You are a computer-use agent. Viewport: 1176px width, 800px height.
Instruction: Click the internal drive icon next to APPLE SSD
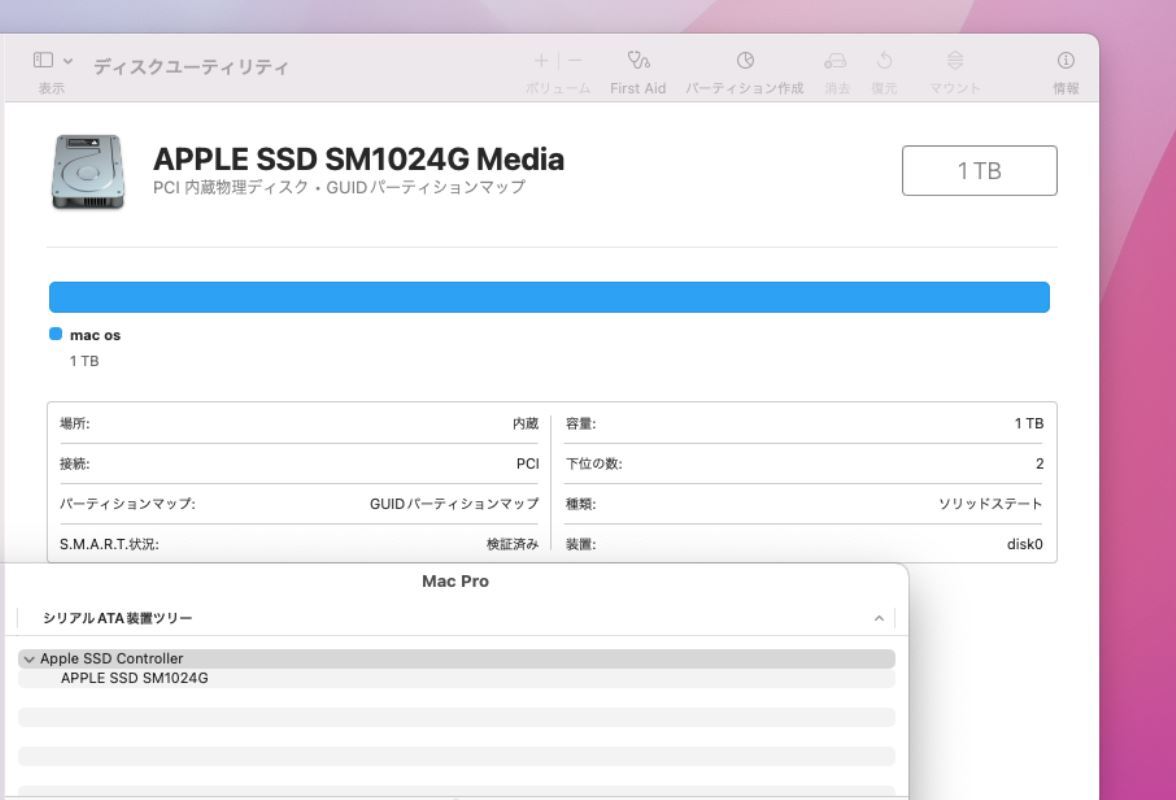tap(88, 172)
